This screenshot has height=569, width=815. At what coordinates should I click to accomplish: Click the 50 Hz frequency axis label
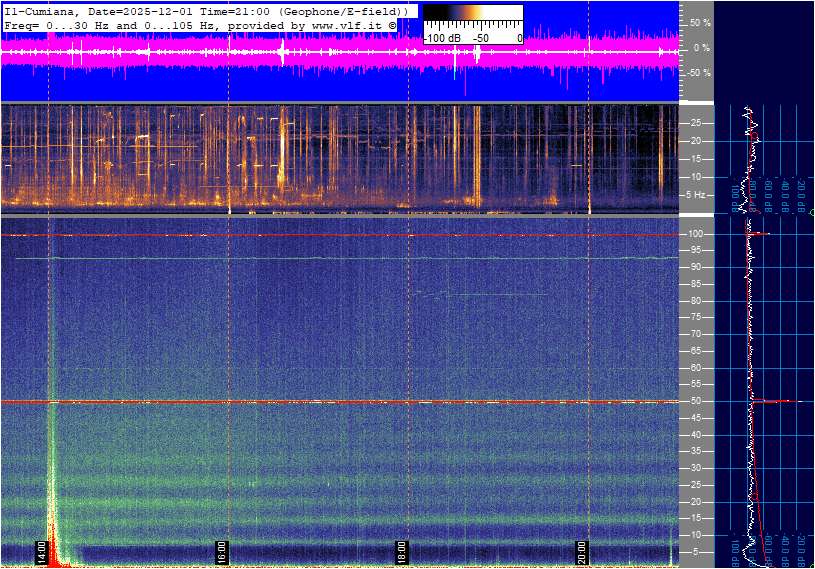[695, 401]
